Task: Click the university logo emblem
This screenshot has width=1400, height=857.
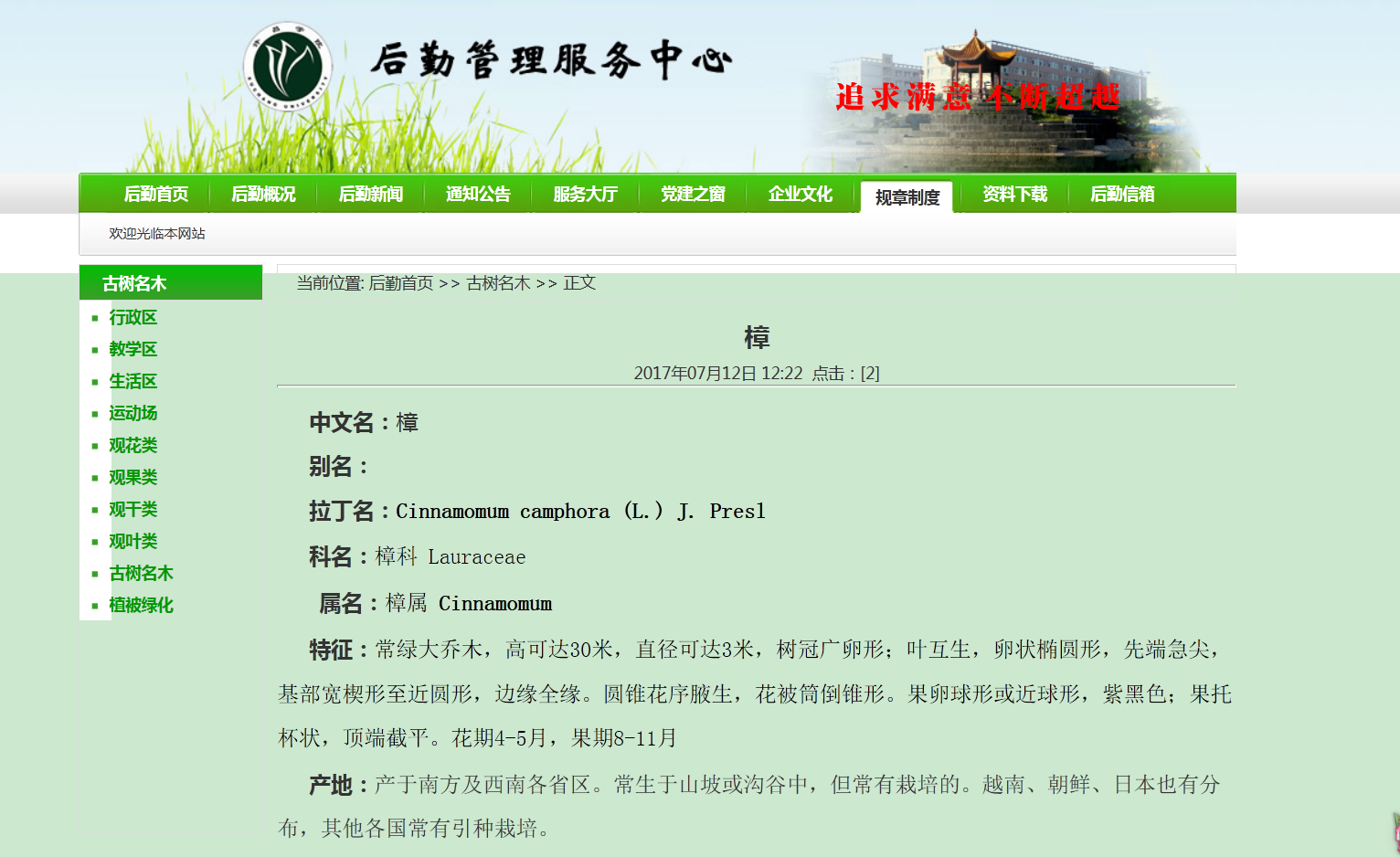Action: point(287,68)
